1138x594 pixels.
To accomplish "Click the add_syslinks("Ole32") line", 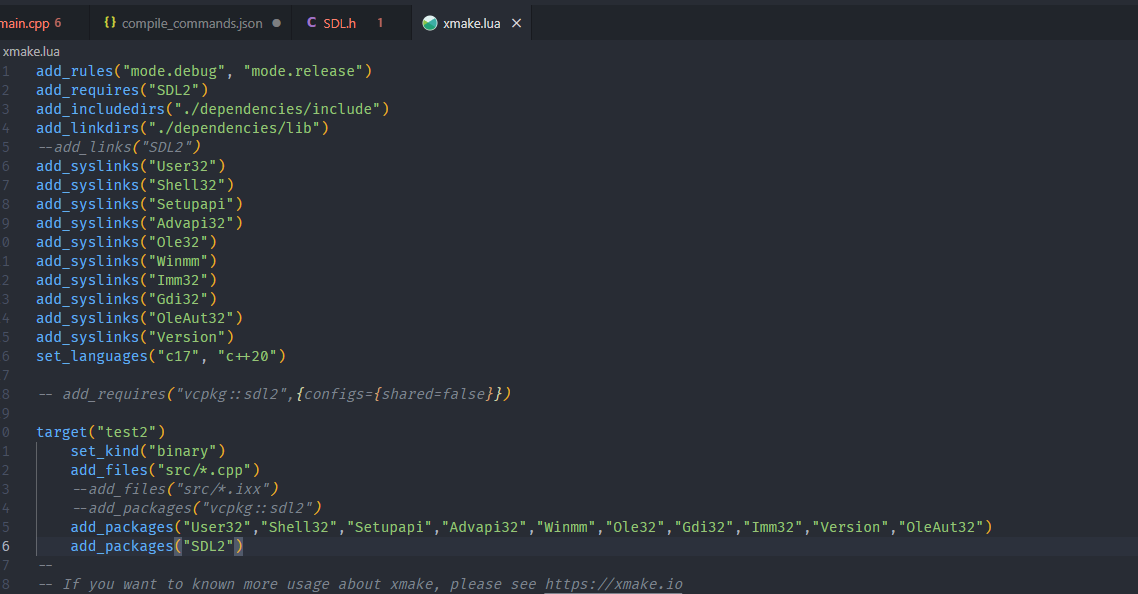I will 126,242.
